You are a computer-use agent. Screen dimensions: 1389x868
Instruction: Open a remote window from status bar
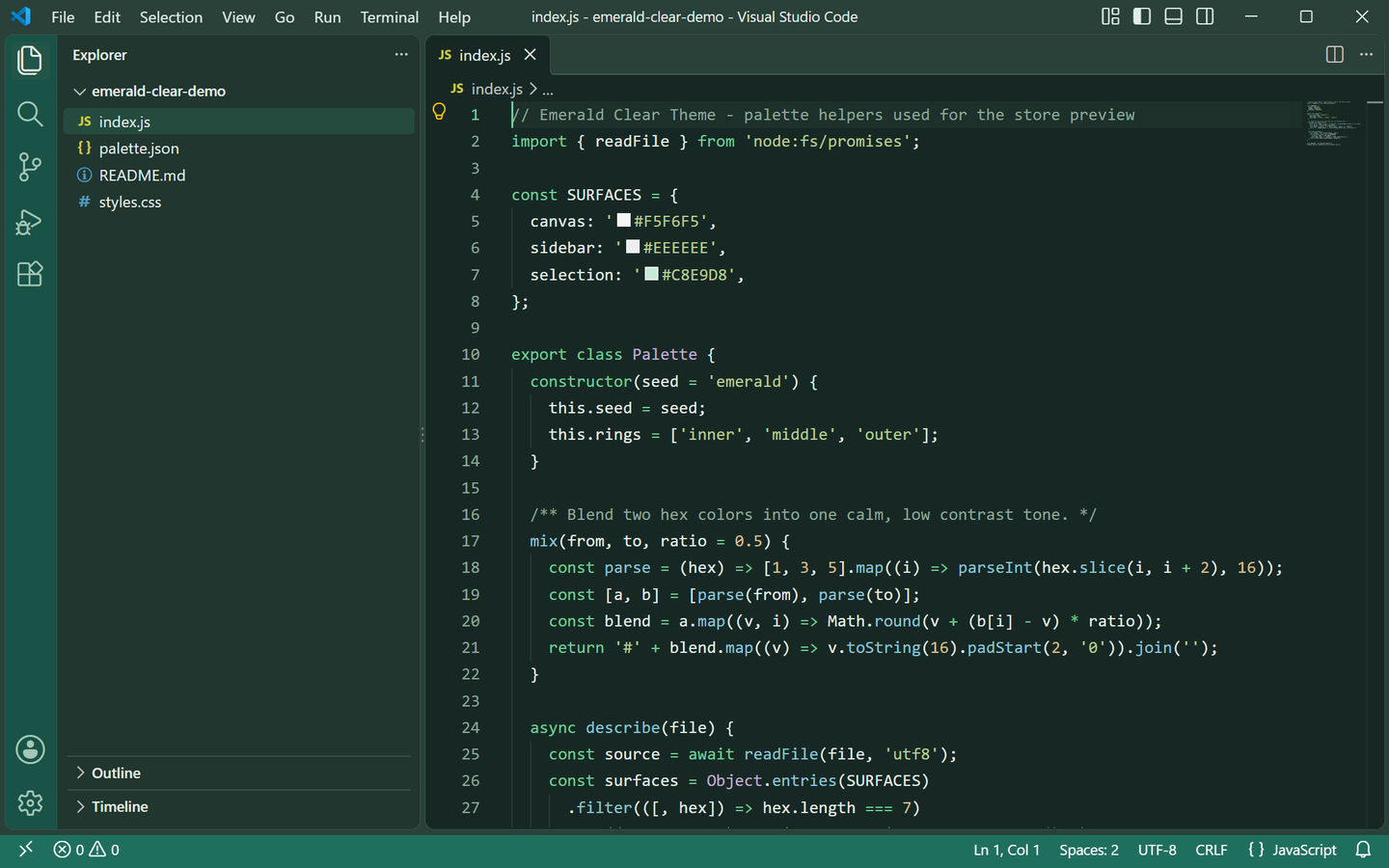(26, 850)
